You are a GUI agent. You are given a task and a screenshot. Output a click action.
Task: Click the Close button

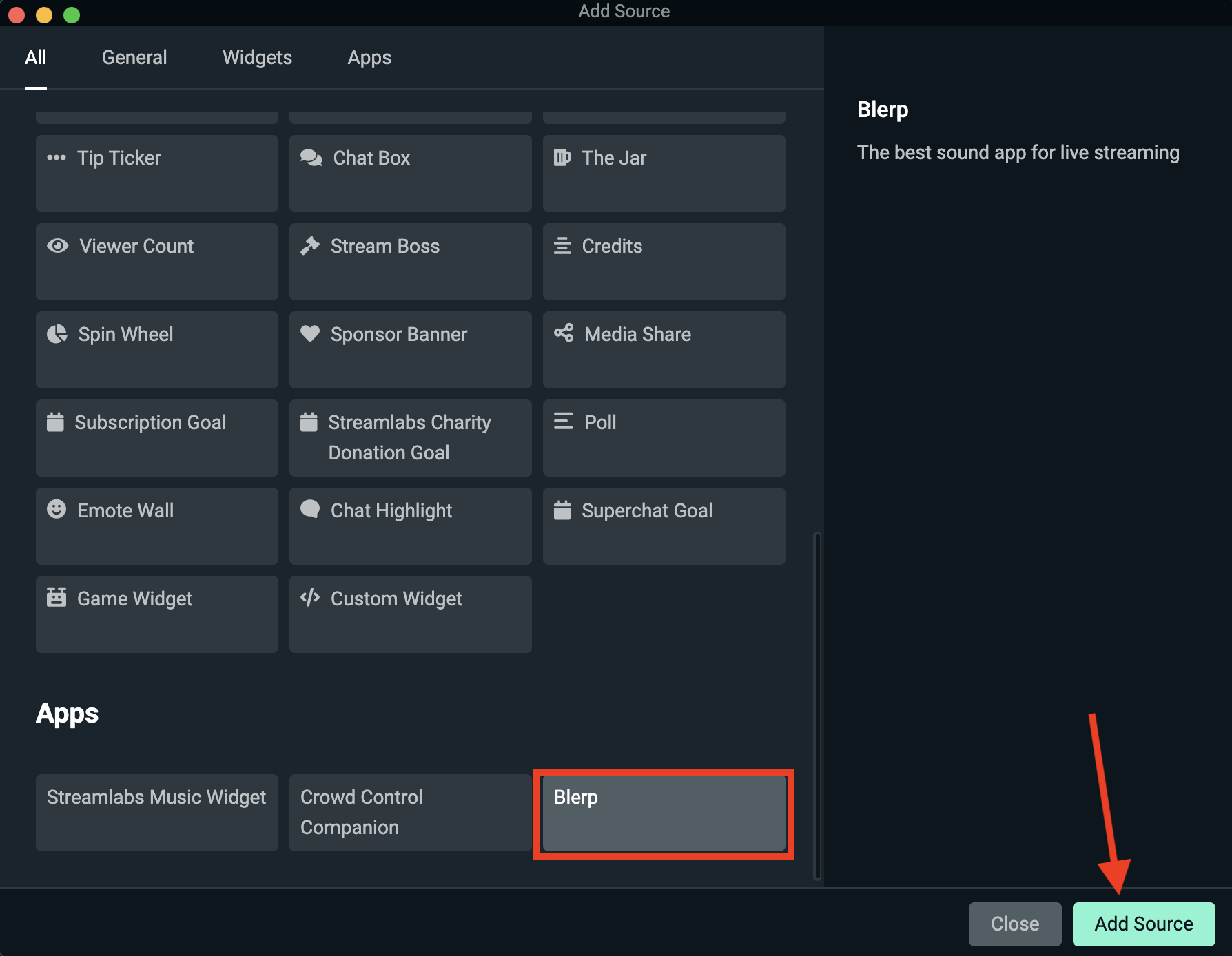[1015, 924]
